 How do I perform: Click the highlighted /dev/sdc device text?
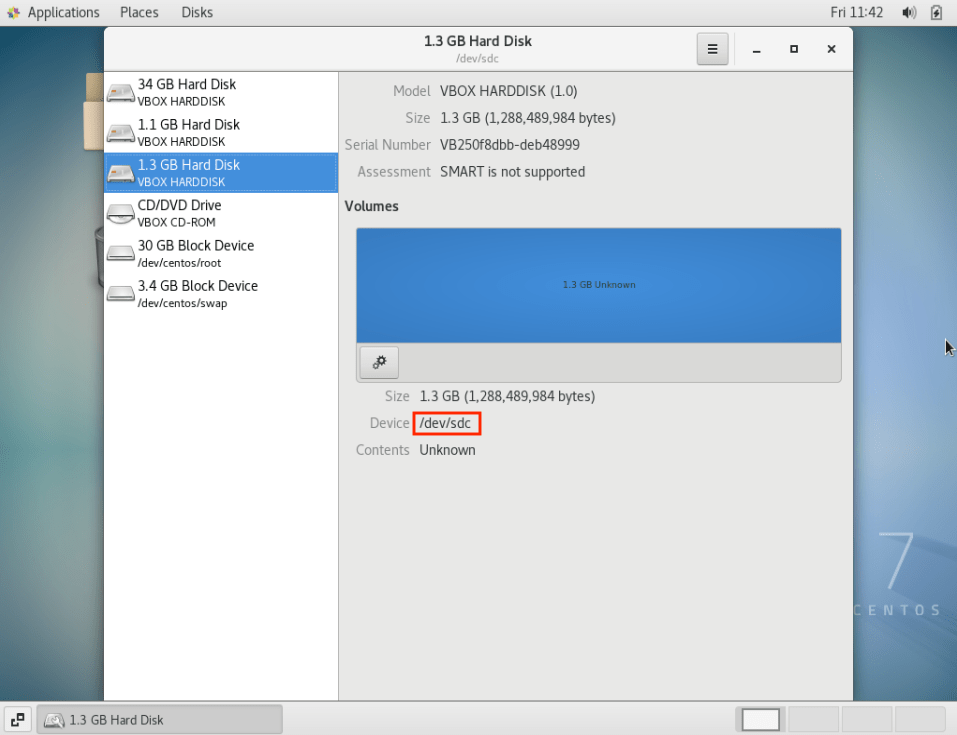(446, 422)
